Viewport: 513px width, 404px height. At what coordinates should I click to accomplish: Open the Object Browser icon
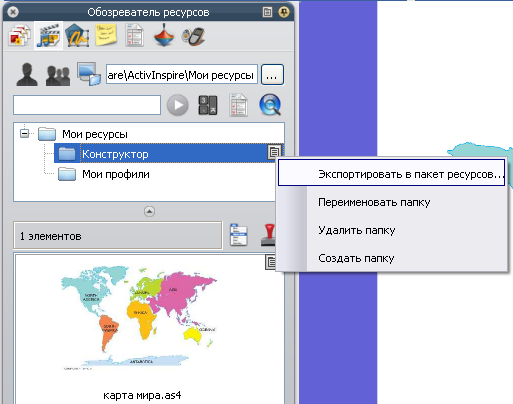(77, 35)
